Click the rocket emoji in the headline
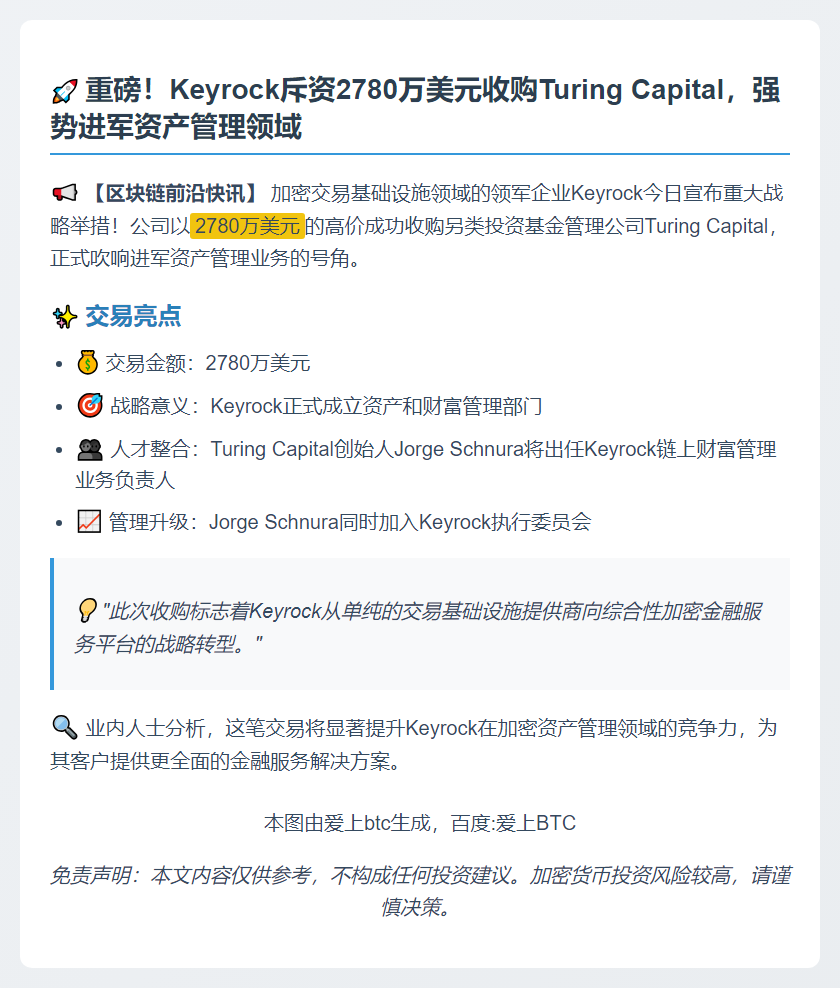The image size is (840, 988). [64, 91]
